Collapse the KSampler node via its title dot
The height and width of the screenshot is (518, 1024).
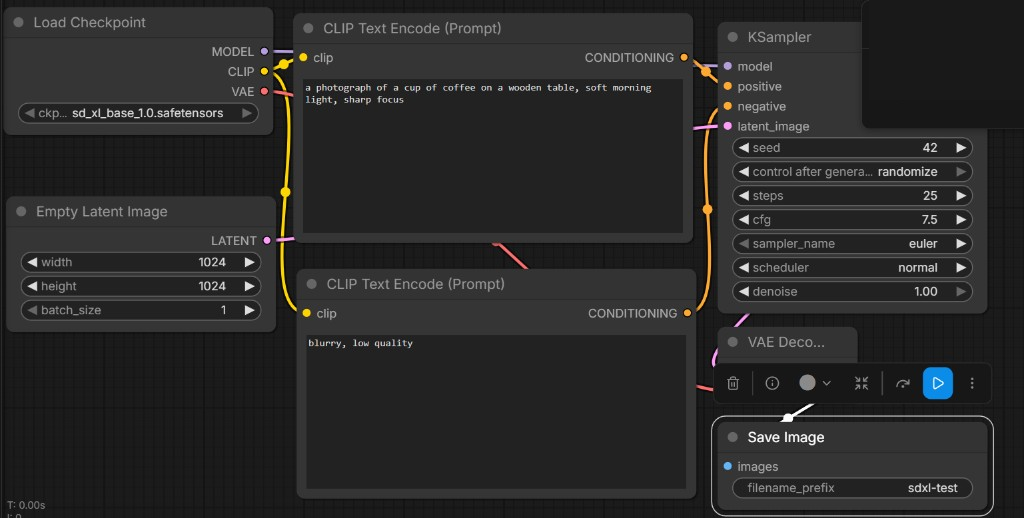coord(733,37)
